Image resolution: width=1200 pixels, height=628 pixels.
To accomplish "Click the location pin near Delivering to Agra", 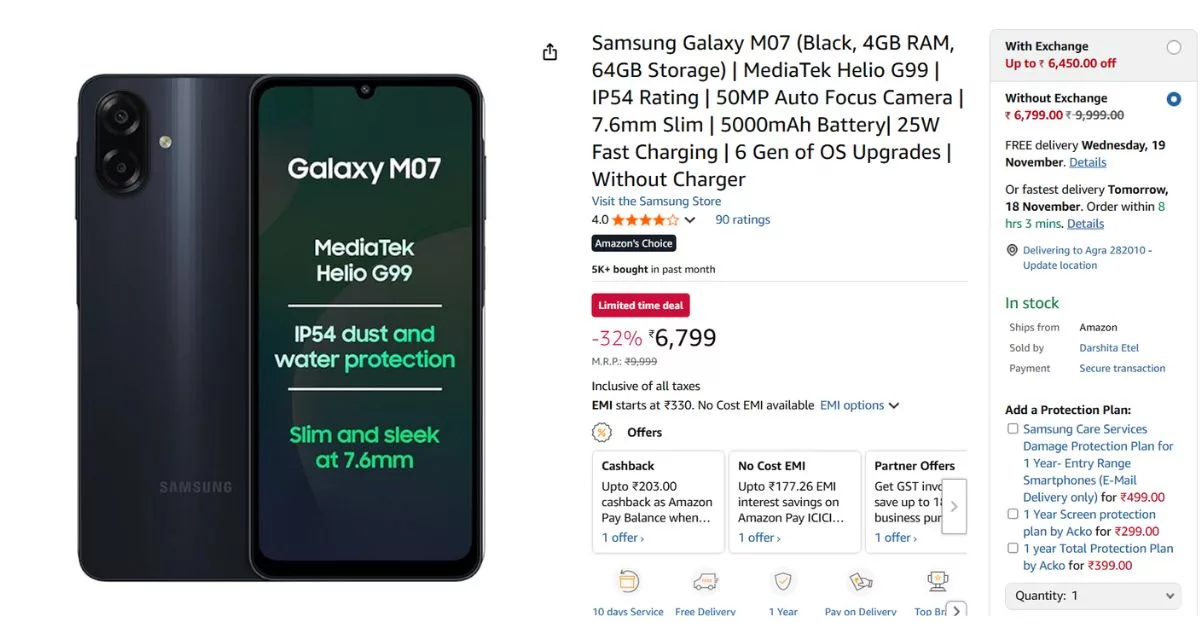I will coord(1012,250).
